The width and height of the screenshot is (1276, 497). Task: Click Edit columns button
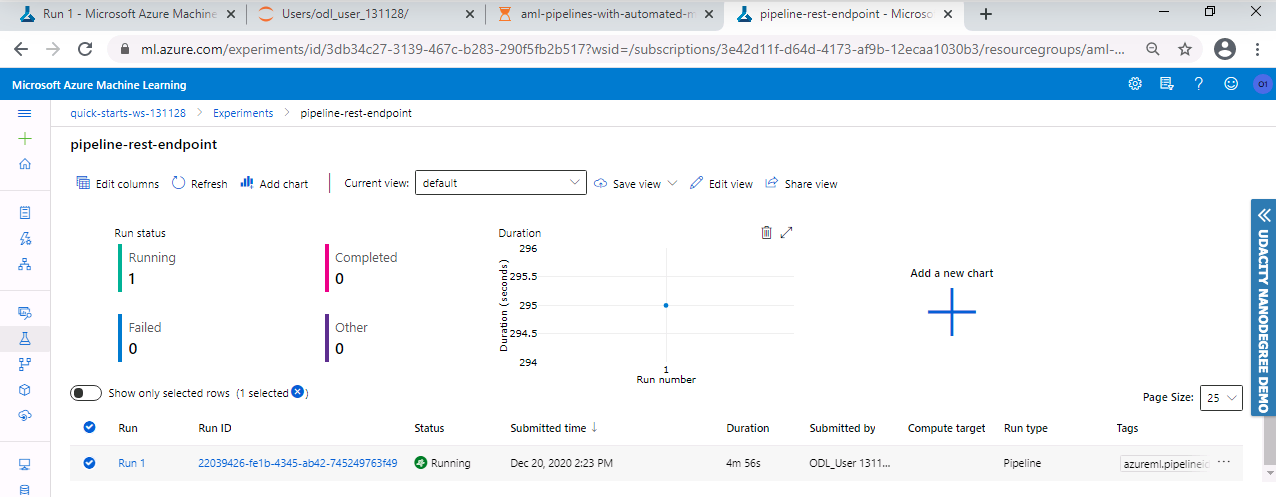coord(117,184)
